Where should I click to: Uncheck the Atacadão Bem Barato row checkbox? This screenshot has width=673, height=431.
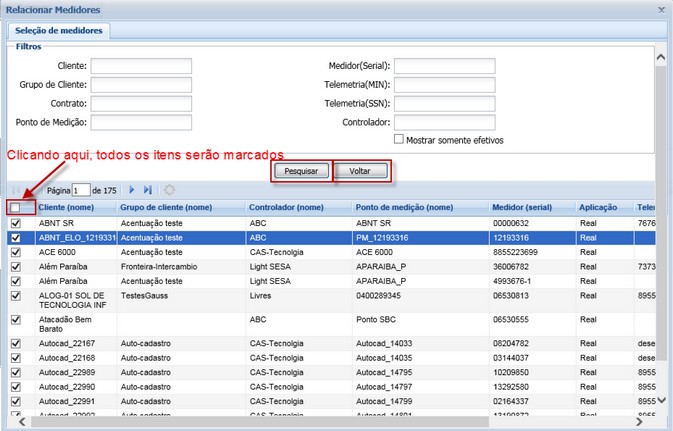[15, 322]
